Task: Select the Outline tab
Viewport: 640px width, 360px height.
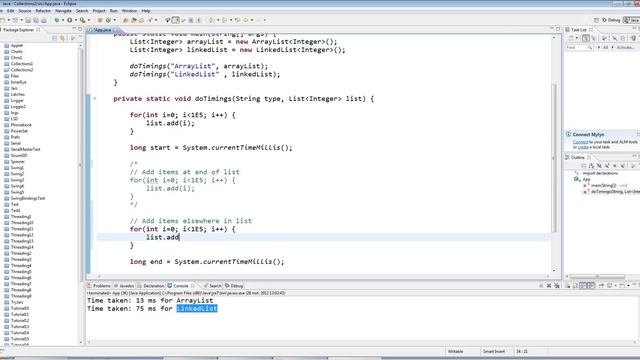Action: coord(578,158)
